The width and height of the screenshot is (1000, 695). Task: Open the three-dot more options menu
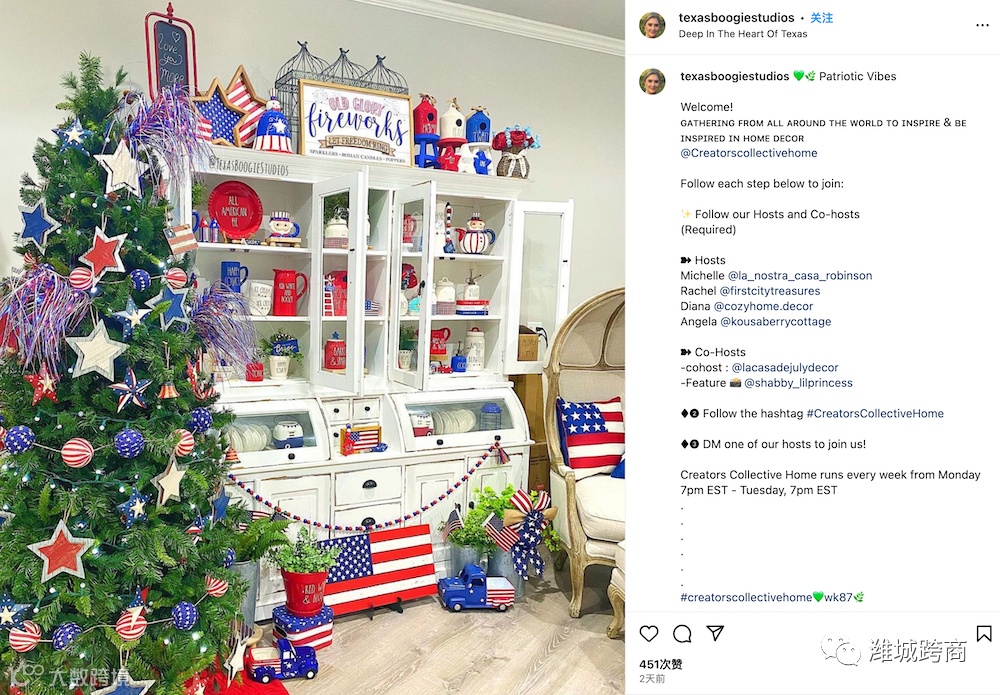click(x=982, y=25)
